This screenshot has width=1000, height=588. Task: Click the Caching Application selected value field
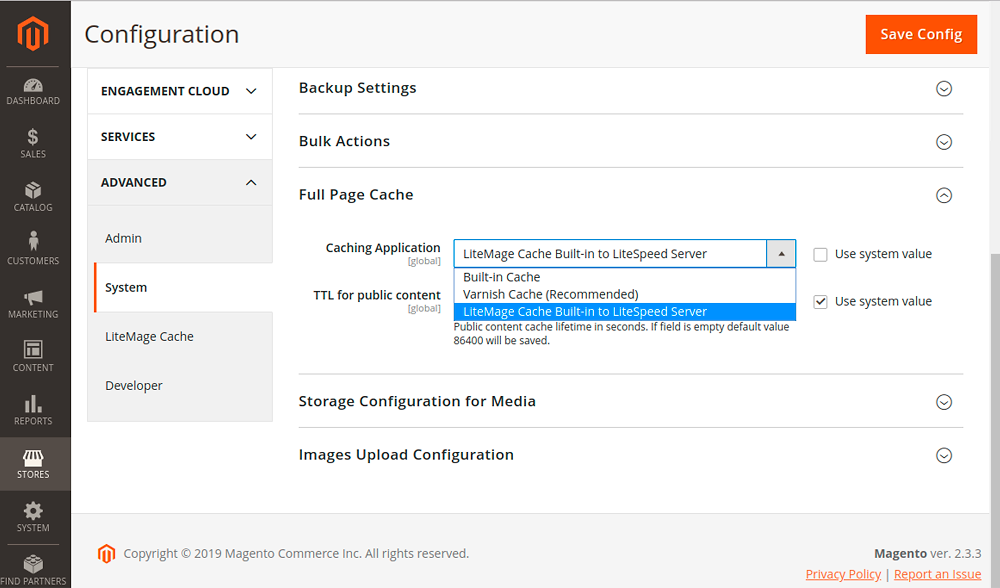(610, 254)
